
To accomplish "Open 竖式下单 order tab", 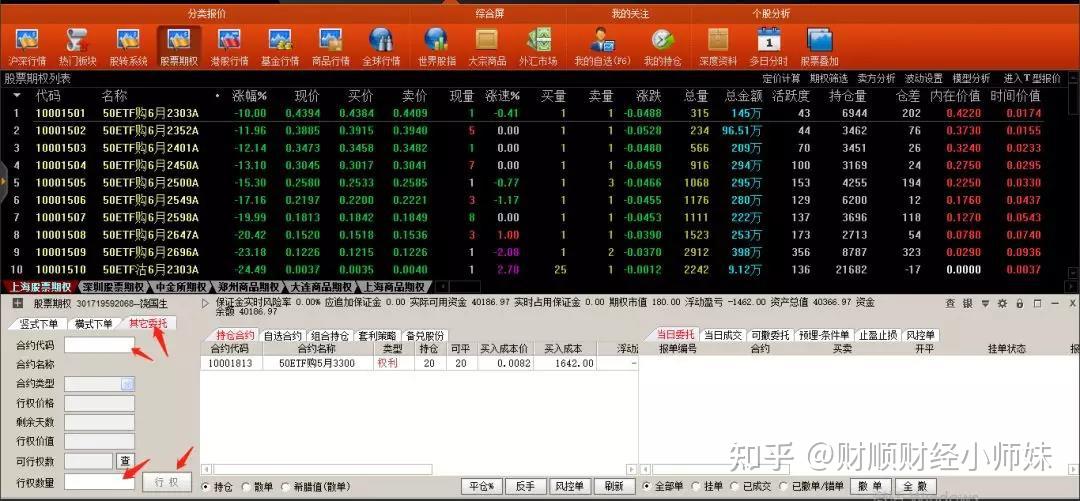I will coord(39,323).
